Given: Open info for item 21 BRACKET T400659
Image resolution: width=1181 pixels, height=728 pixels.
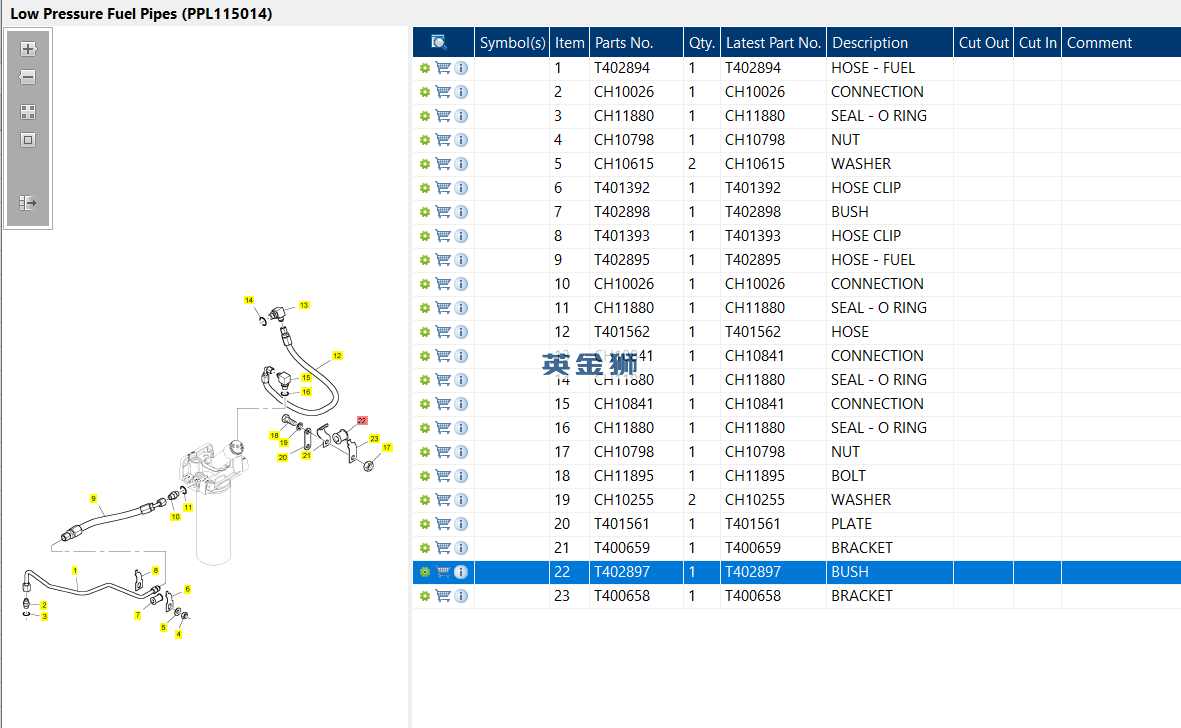Looking at the screenshot, I should [x=461, y=548].
